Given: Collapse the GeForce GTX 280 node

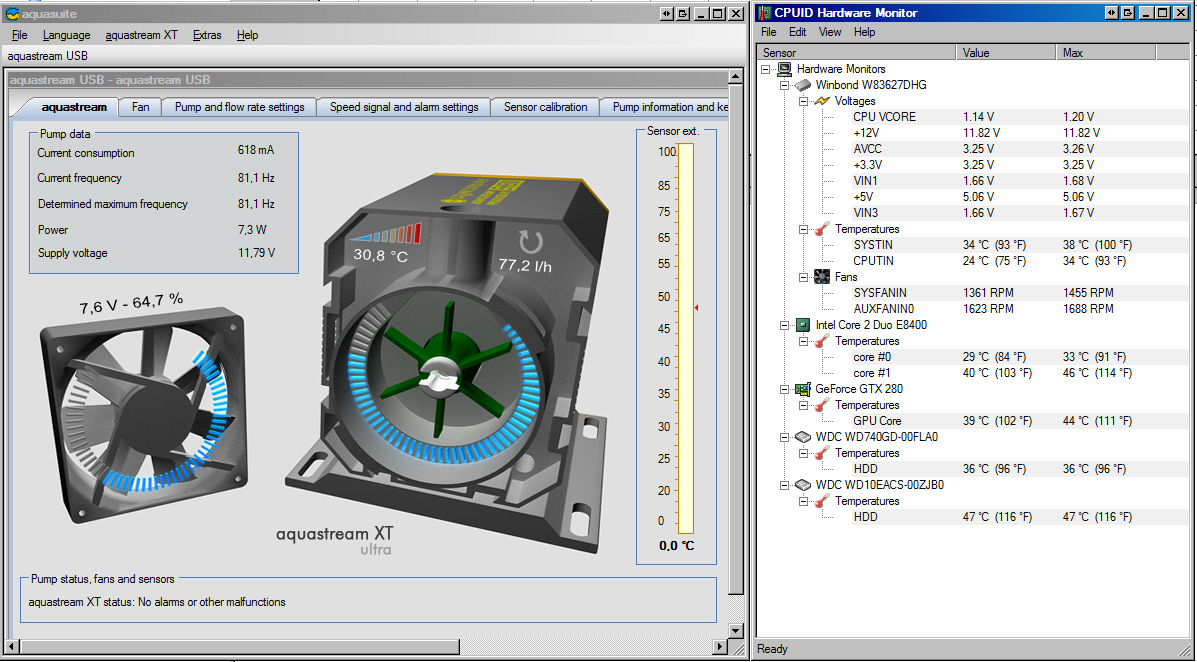Looking at the screenshot, I should 784,389.
